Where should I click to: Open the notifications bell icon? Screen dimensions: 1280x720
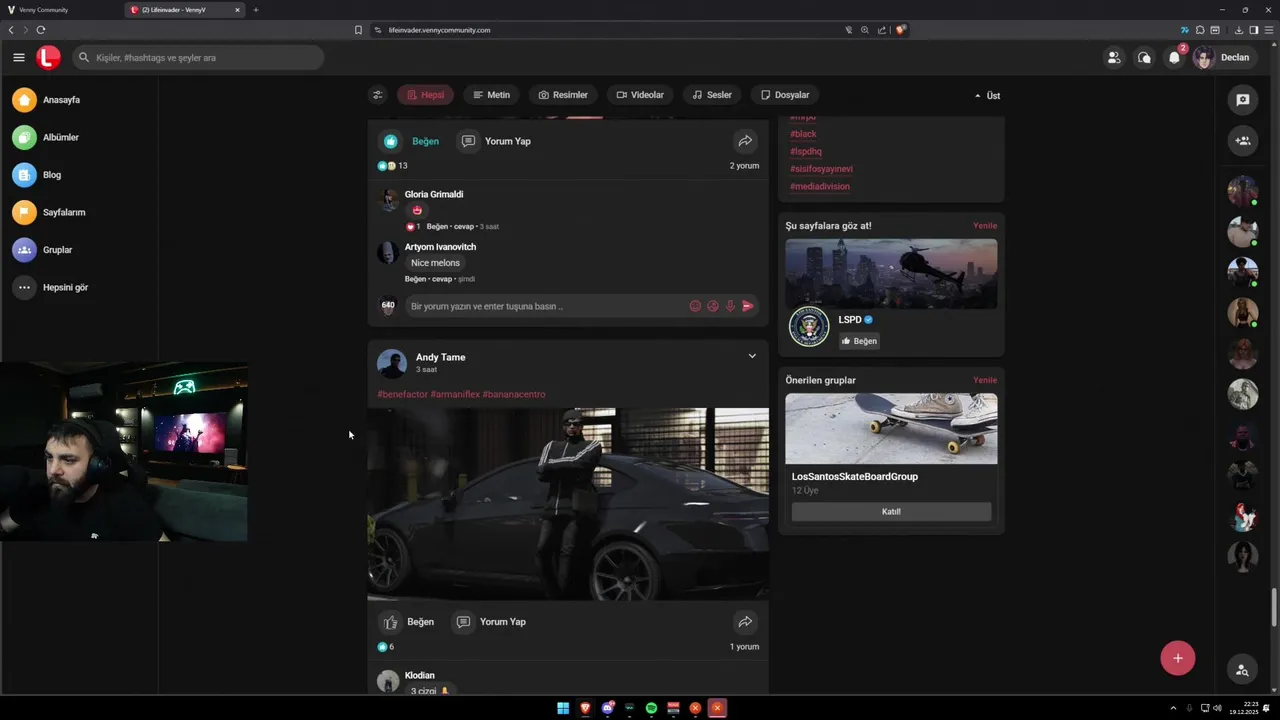[x=1174, y=58]
